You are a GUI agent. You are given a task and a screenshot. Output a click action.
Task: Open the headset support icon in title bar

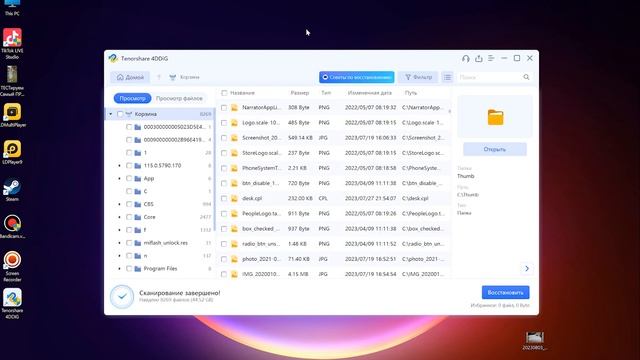[466, 58]
